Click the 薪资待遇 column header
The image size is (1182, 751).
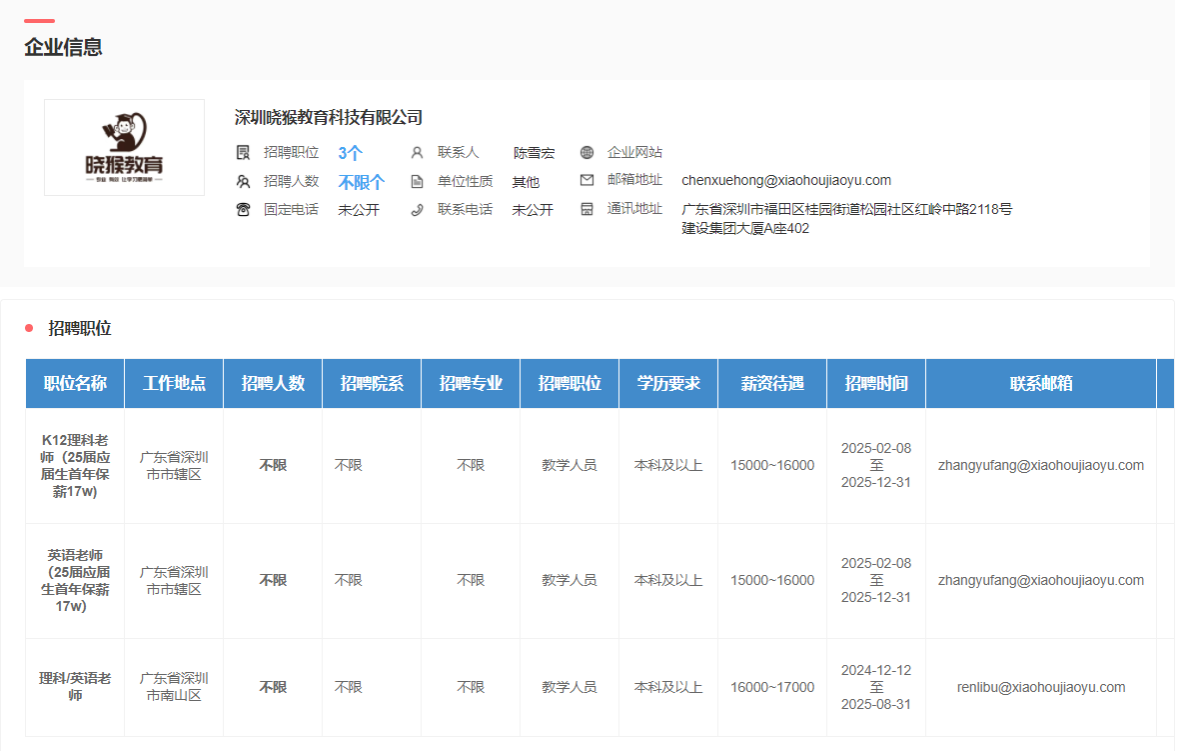point(772,384)
